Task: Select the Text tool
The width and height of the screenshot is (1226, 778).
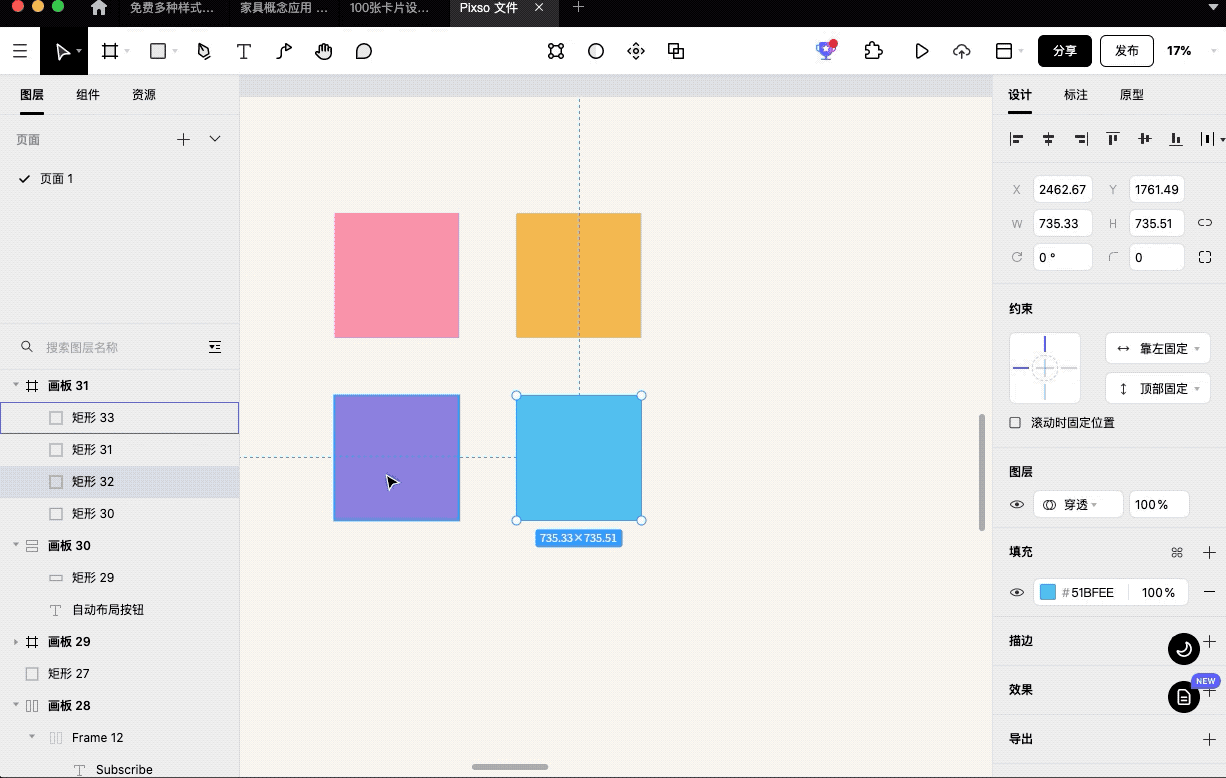Action: coord(244,51)
